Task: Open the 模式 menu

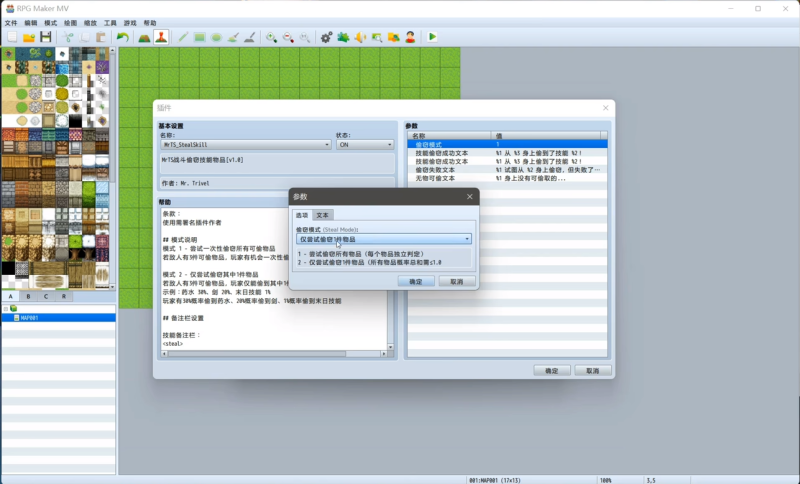Action: (x=51, y=23)
